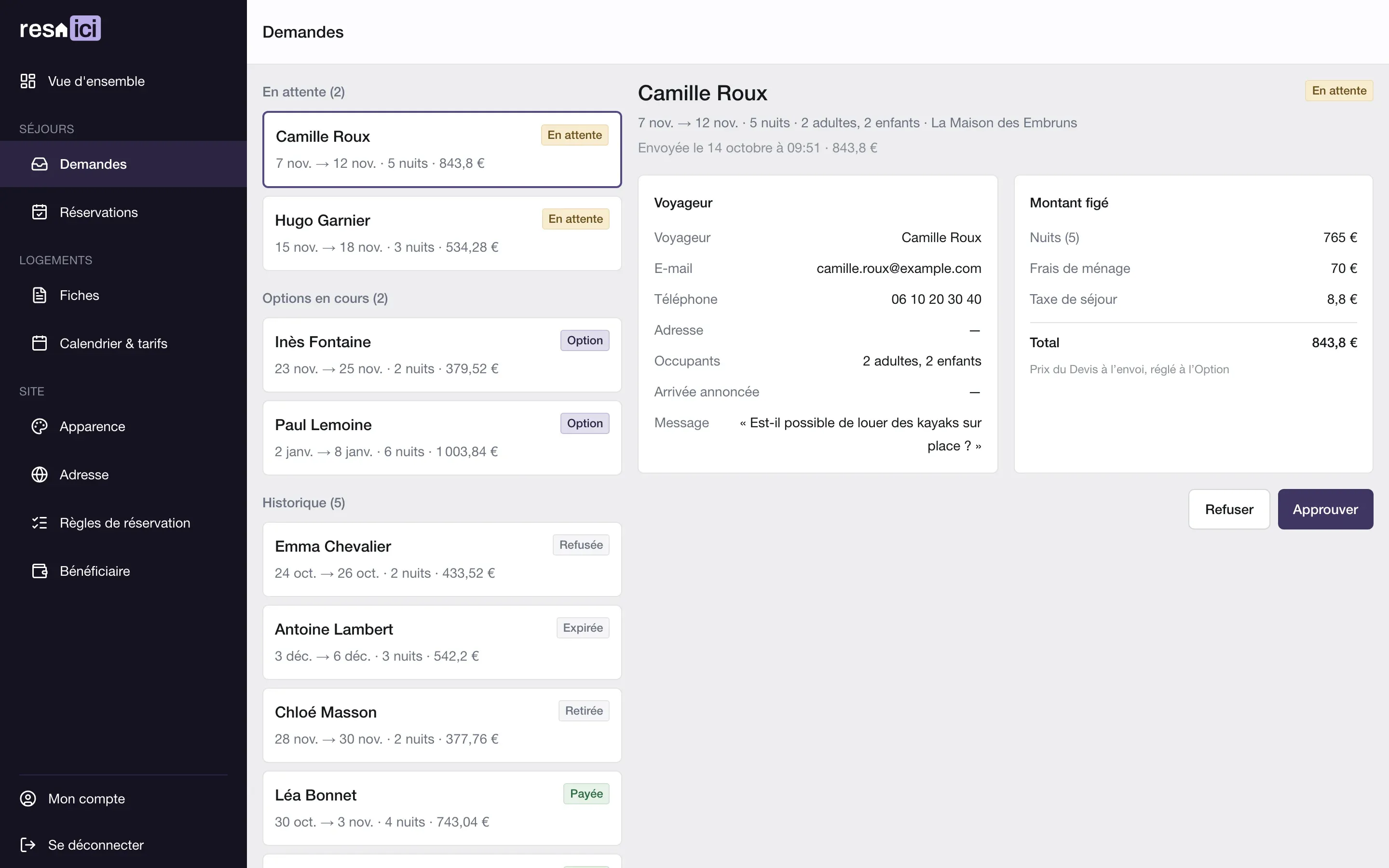This screenshot has width=1389, height=868.
Task: Click the 'En attente (2)' section heading
Action: click(304, 92)
